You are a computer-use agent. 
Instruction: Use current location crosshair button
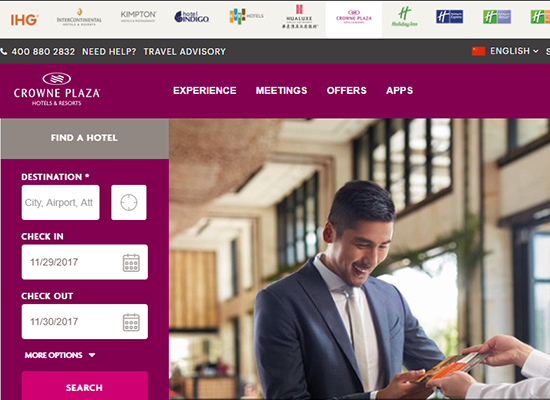click(x=129, y=202)
